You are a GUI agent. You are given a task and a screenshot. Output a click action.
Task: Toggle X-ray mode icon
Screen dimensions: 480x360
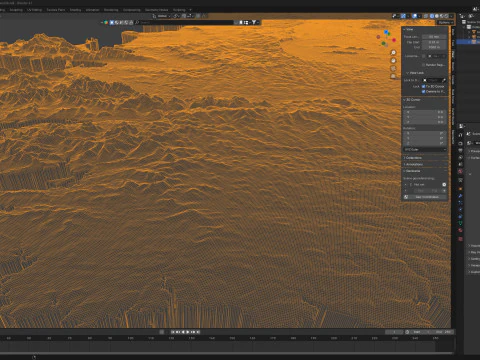point(426,16)
